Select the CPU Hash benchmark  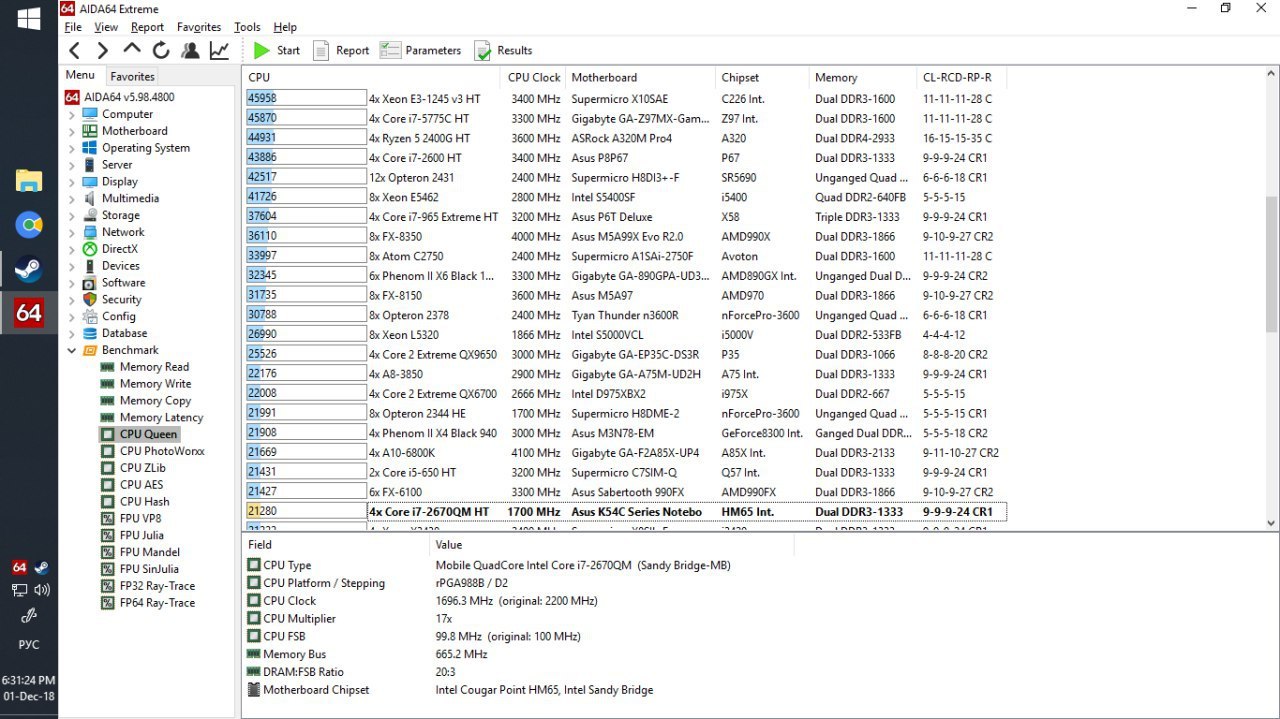135,502
